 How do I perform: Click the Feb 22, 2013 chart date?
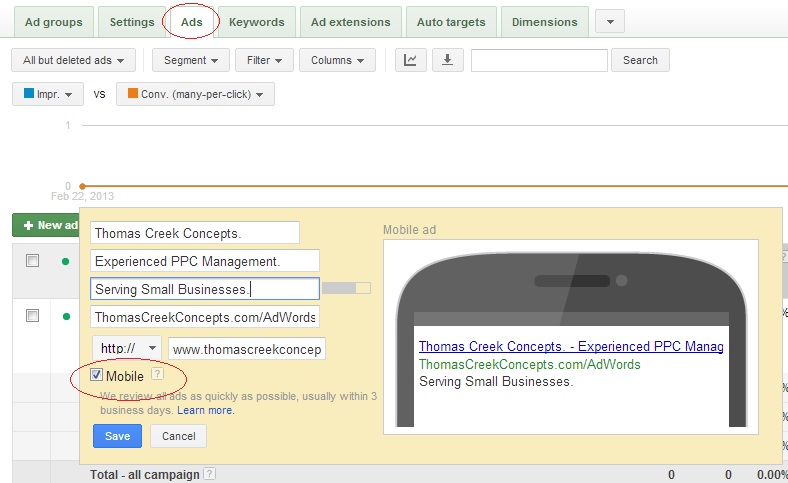click(82, 196)
